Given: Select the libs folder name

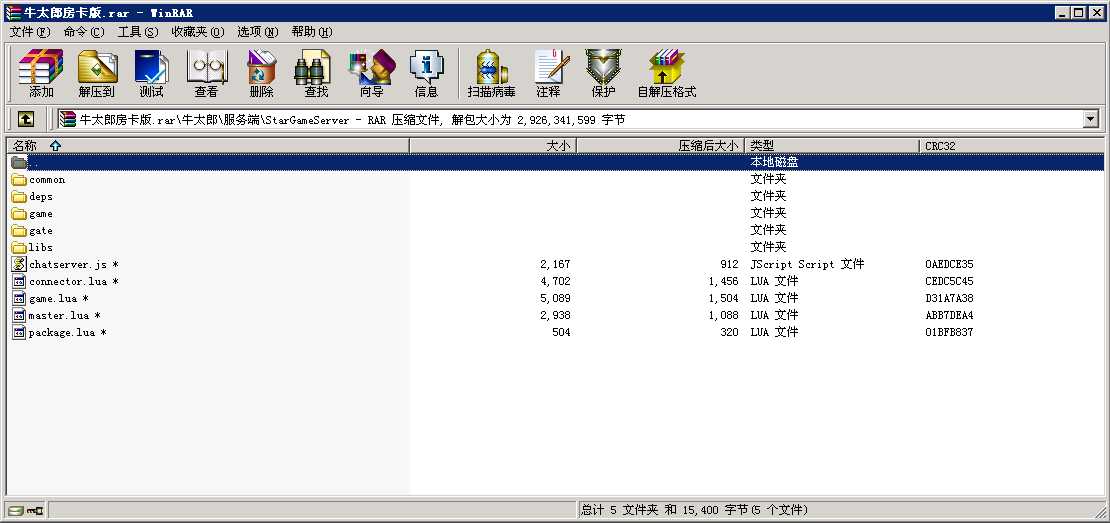Looking at the screenshot, I should (x=41, y=248).
